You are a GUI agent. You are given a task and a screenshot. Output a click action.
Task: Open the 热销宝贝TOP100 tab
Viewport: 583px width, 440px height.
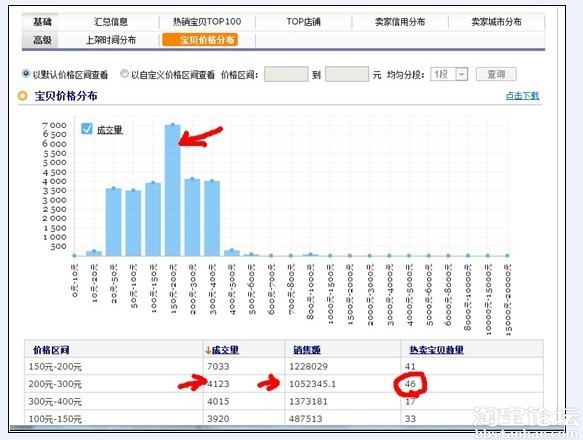207,22
